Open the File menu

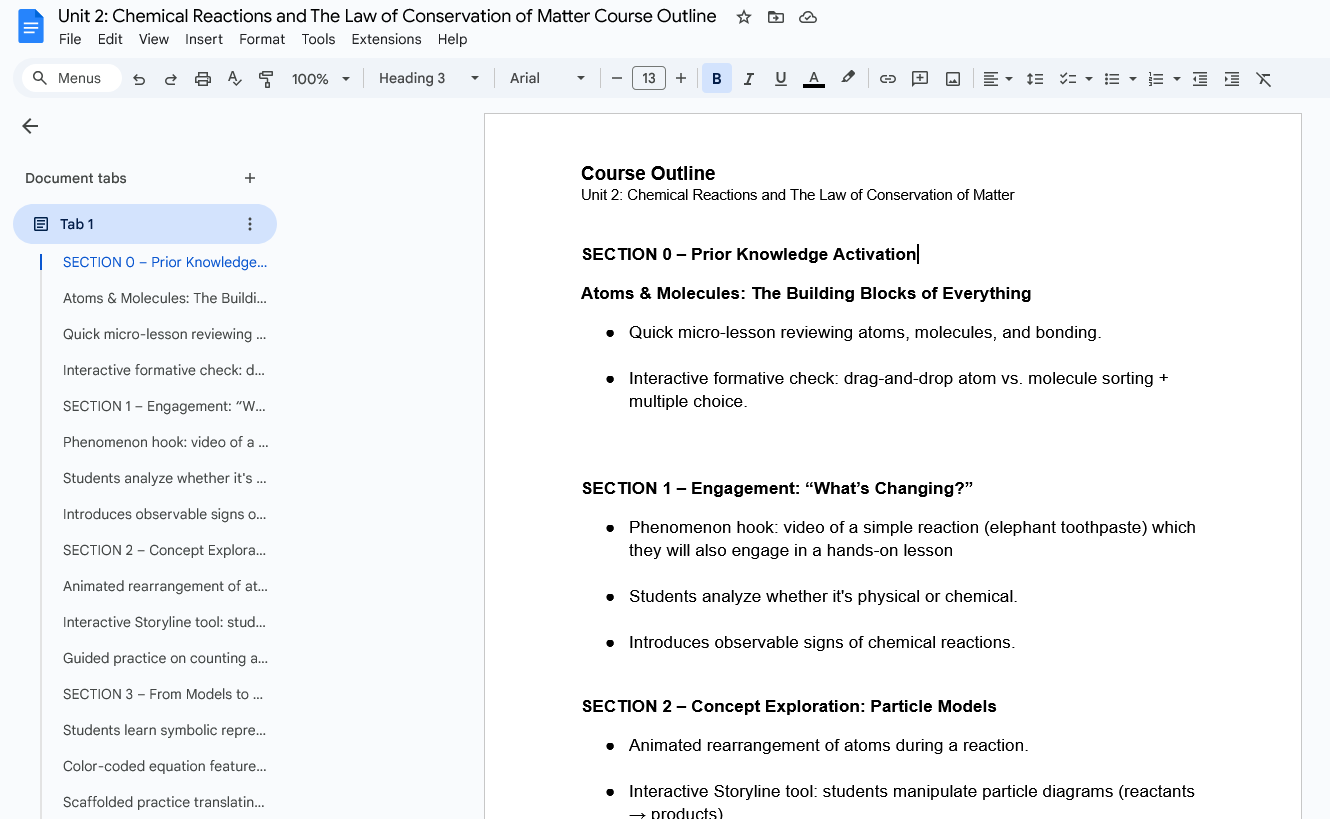point(70,39)
